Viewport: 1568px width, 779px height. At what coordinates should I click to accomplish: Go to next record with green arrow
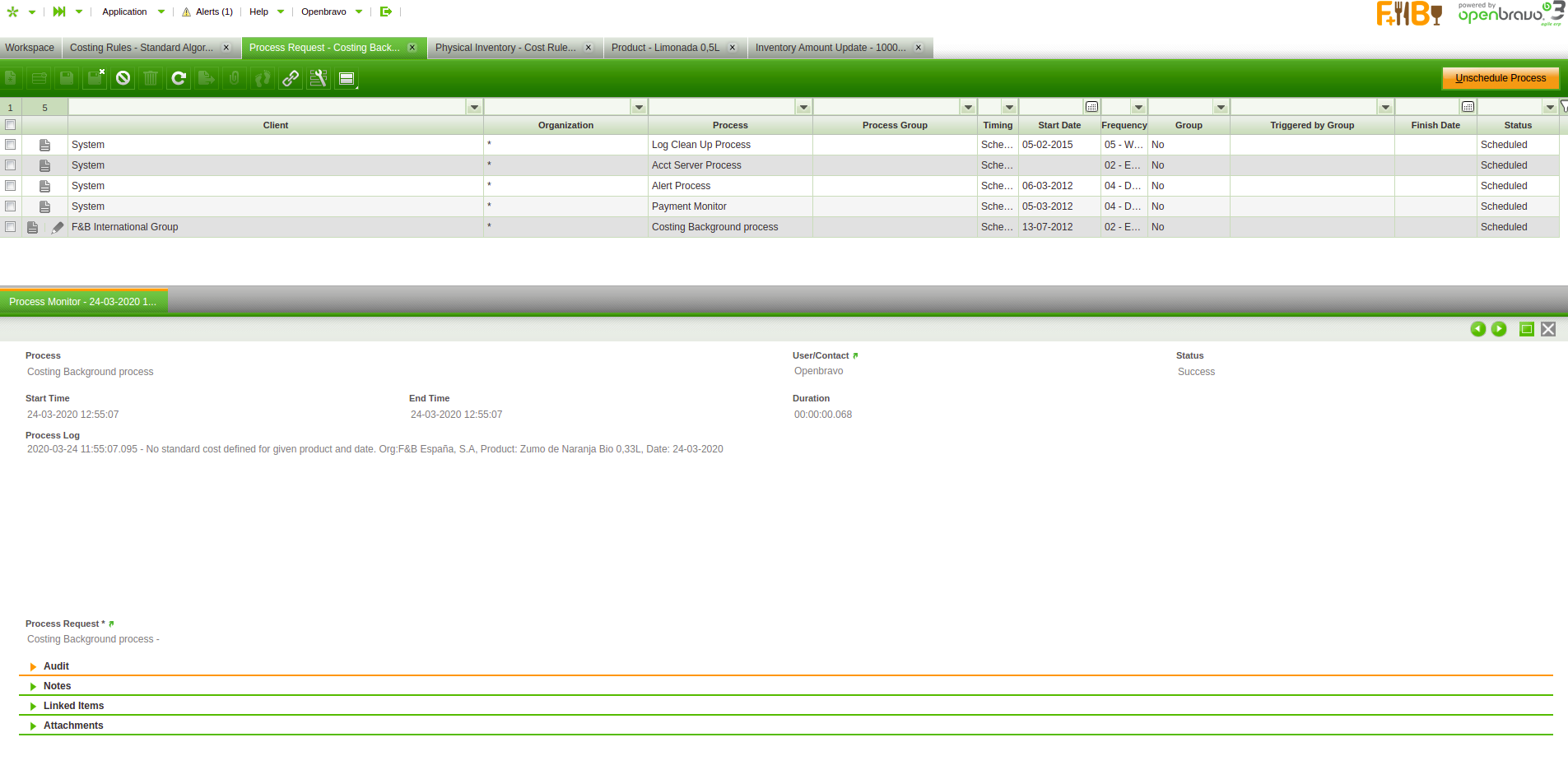click(x=1499, y=329)
